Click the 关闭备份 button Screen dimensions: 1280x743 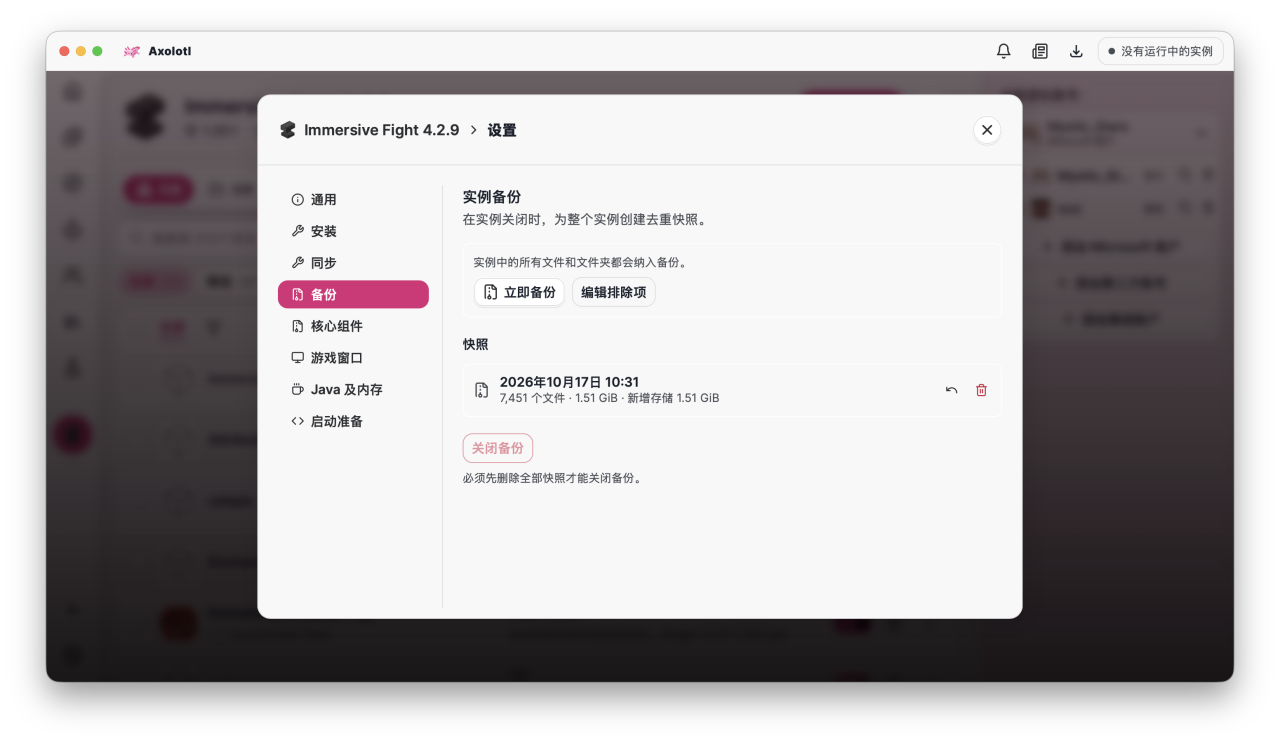click(x=498, y=448)
